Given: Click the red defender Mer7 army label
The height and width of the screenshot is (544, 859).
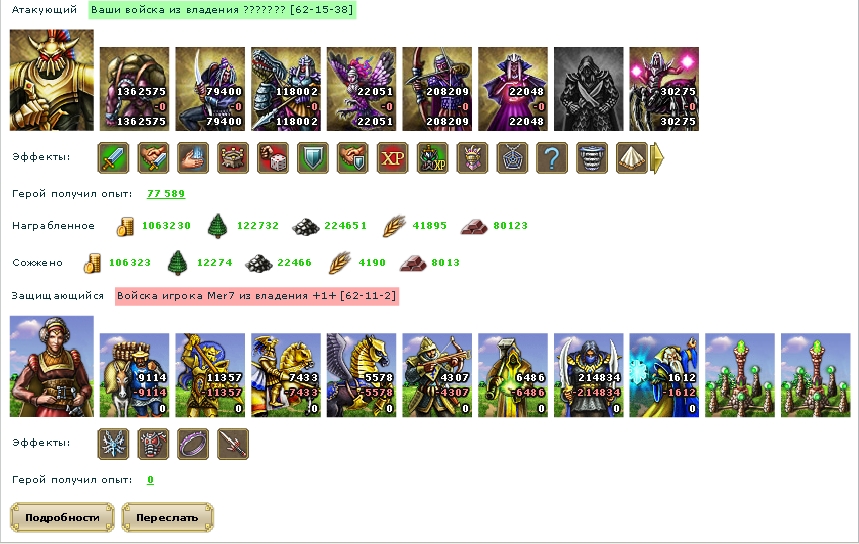Looking at the screenshot, I should point(256,296).
